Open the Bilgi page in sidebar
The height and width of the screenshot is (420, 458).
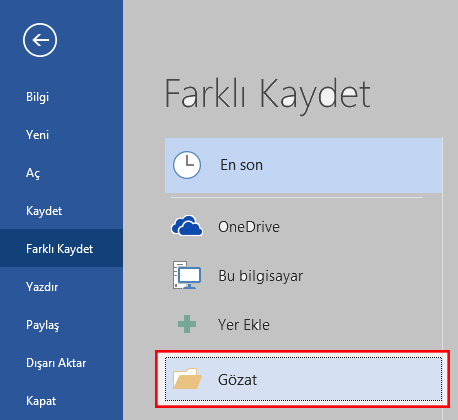[x=37, y=97]
